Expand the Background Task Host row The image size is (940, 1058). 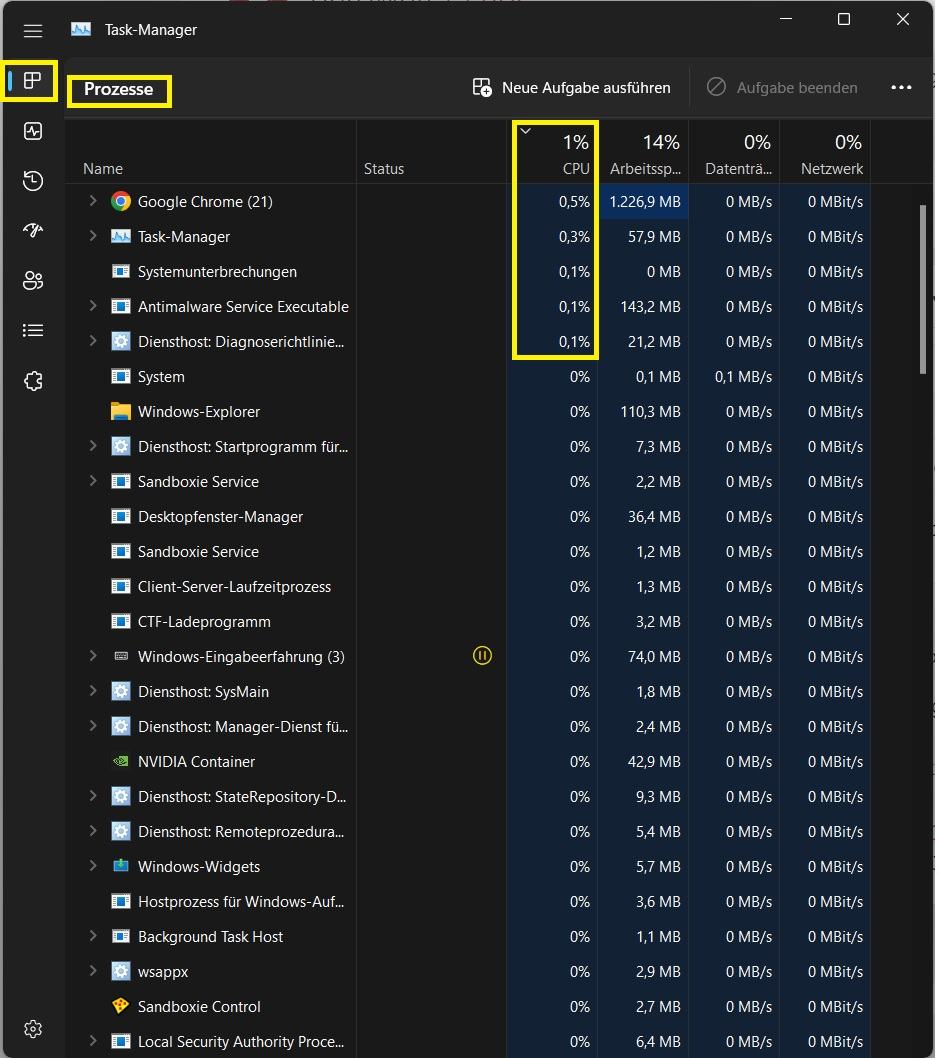[93, 935]
